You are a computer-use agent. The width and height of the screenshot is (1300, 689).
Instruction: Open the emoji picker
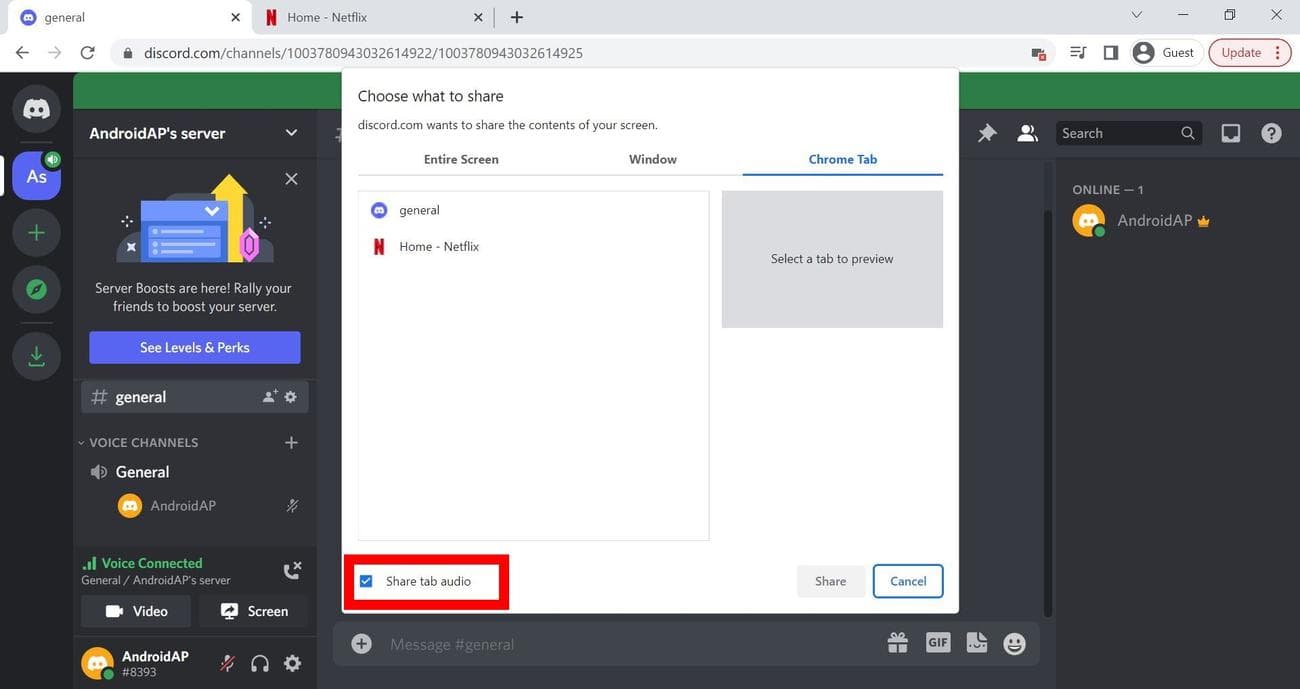pos(1014,644)
